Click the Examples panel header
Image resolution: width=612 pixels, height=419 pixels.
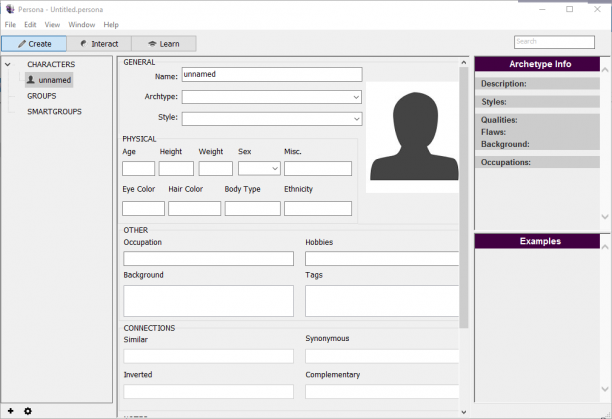pyautogui.click(x=537, y=241)
